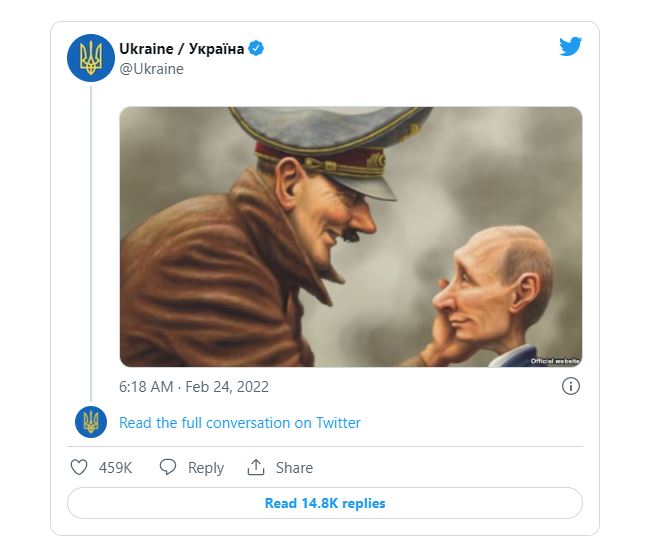Click the Twitter bird logo
661x550 pixels.
point(570,47)
